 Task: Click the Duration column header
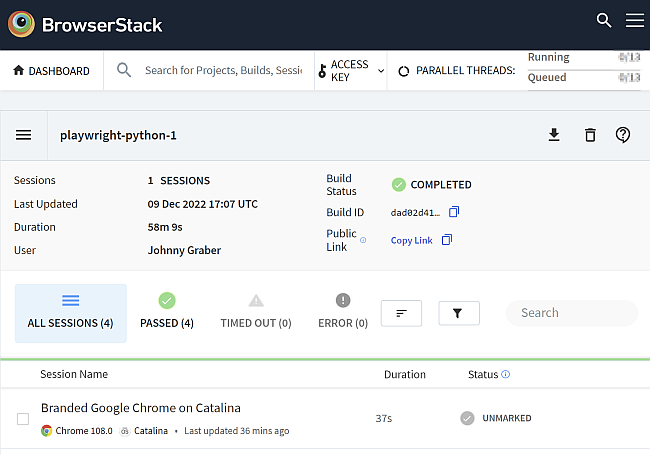[405, 375]
